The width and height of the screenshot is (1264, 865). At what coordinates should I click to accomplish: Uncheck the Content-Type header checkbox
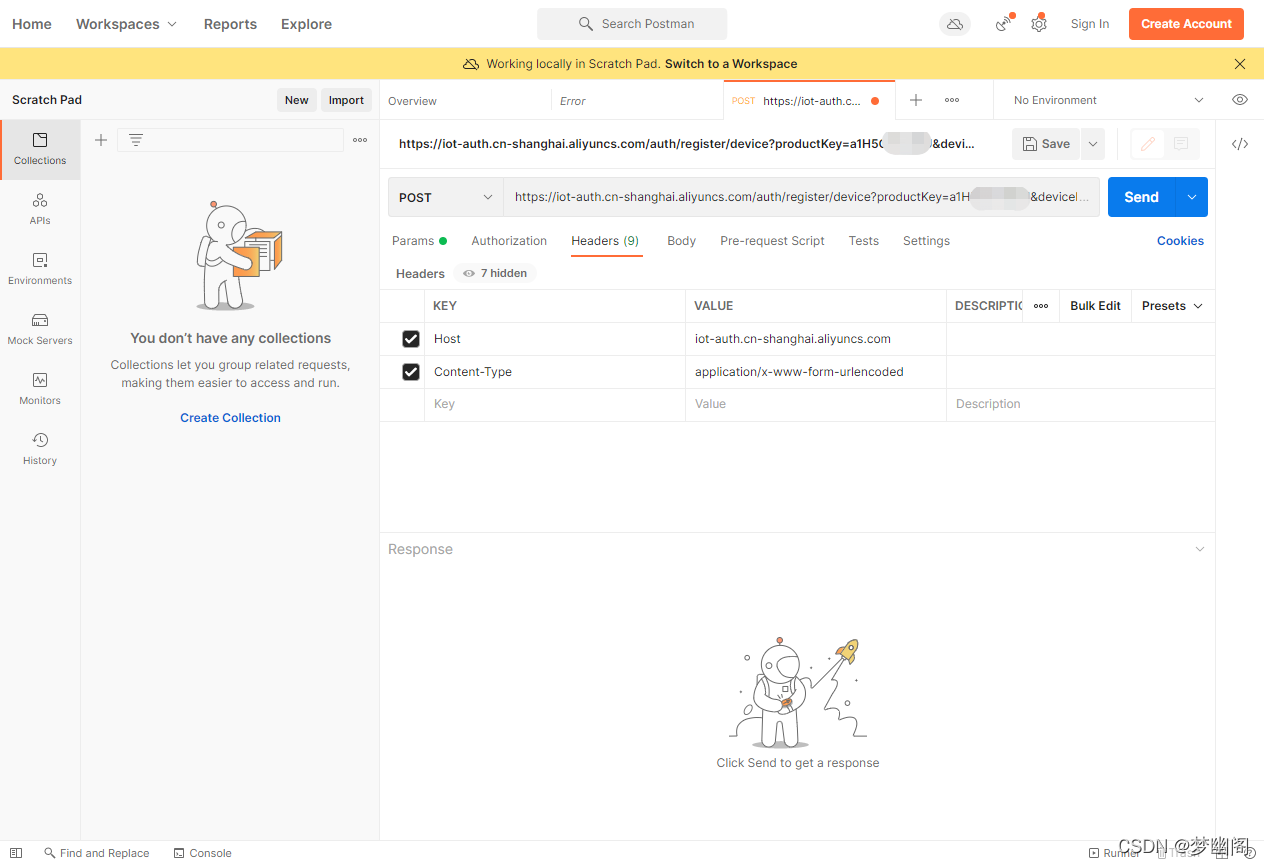(411, 372)
